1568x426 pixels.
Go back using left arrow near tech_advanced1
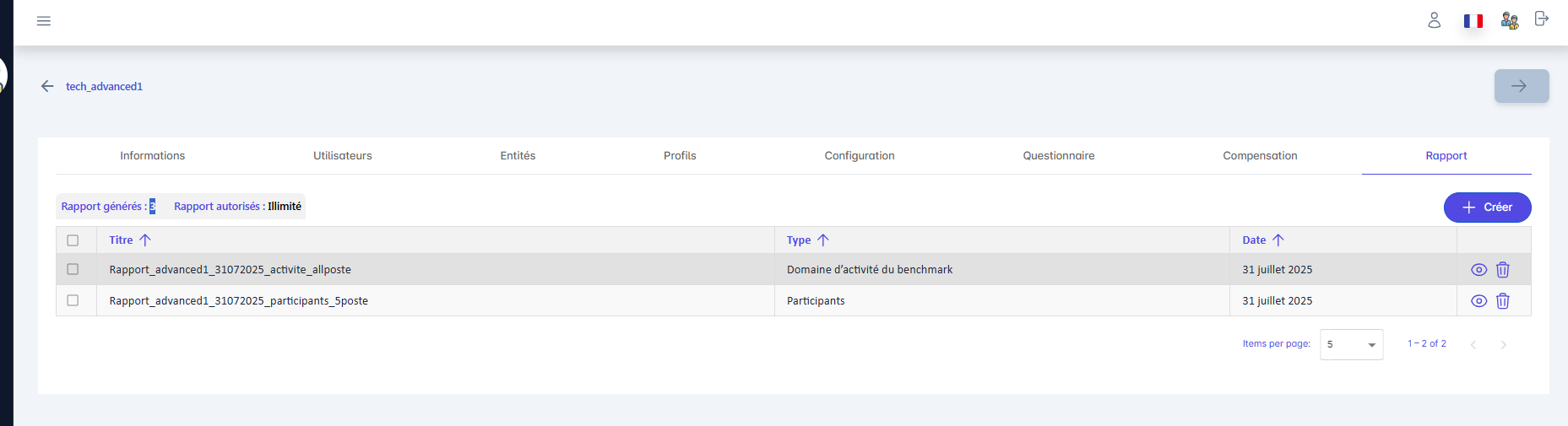(x=47, y=86)
